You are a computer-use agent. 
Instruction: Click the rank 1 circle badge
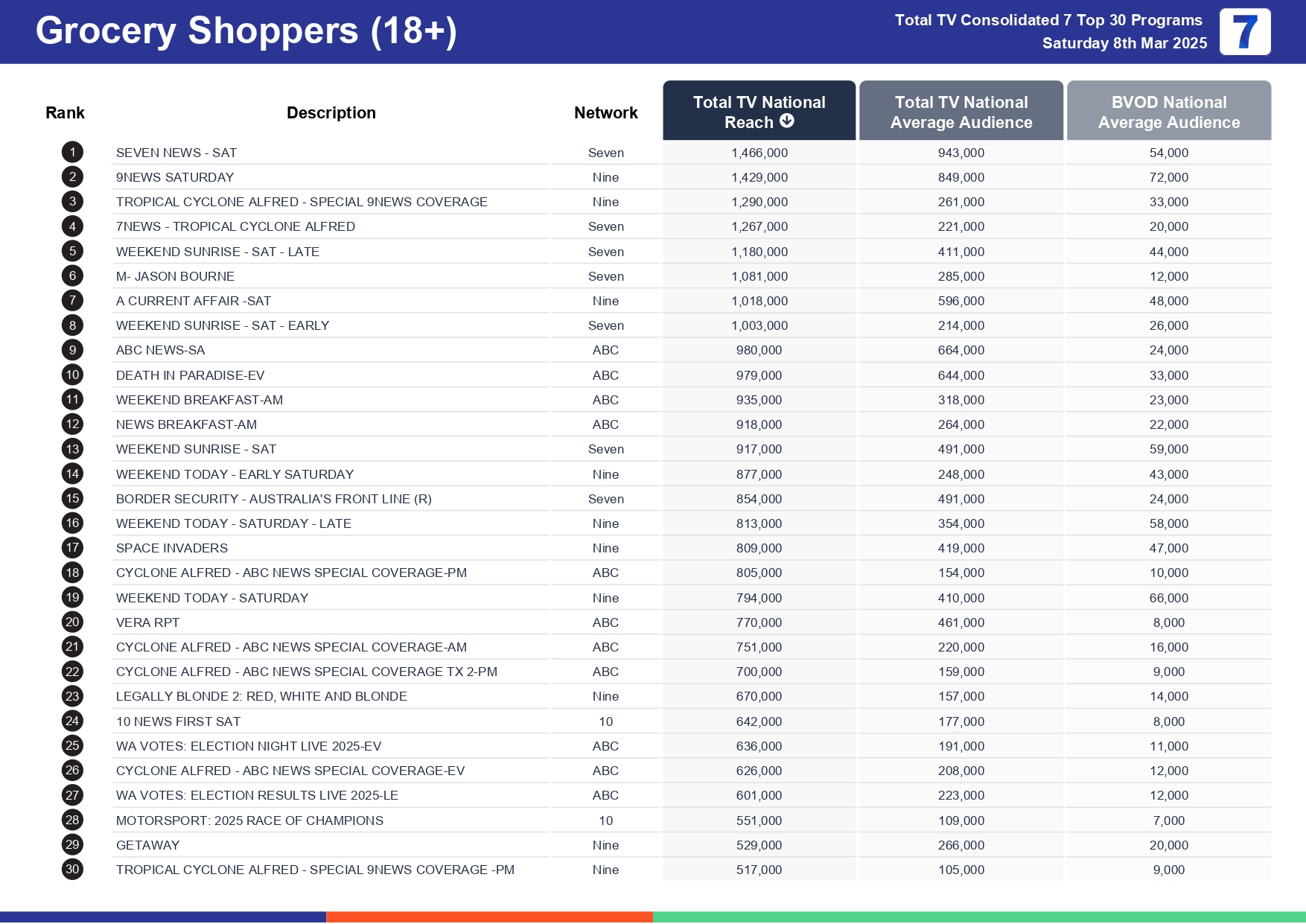pos(72,153)
